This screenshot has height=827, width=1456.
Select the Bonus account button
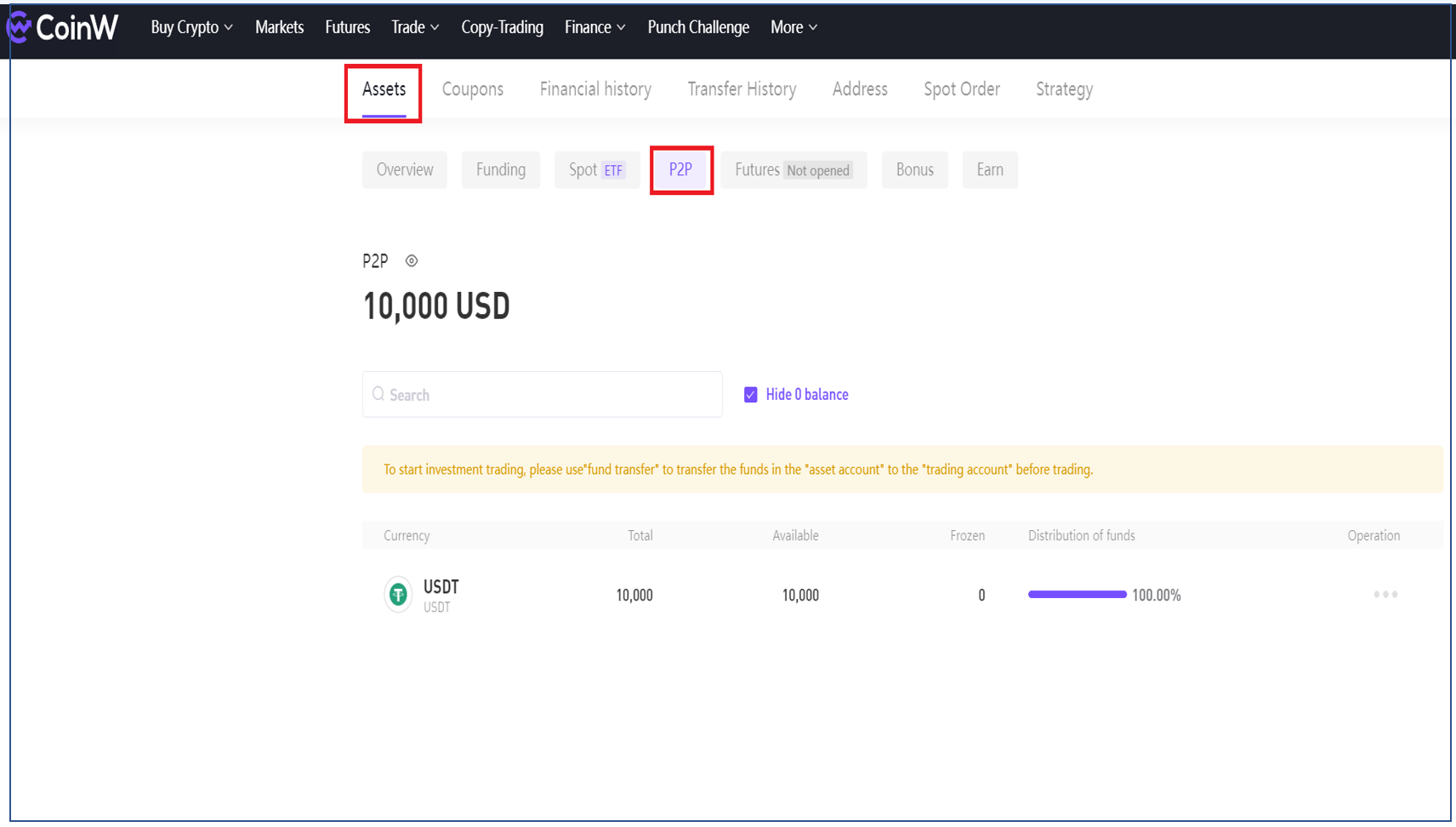click(x=915, y=169)
